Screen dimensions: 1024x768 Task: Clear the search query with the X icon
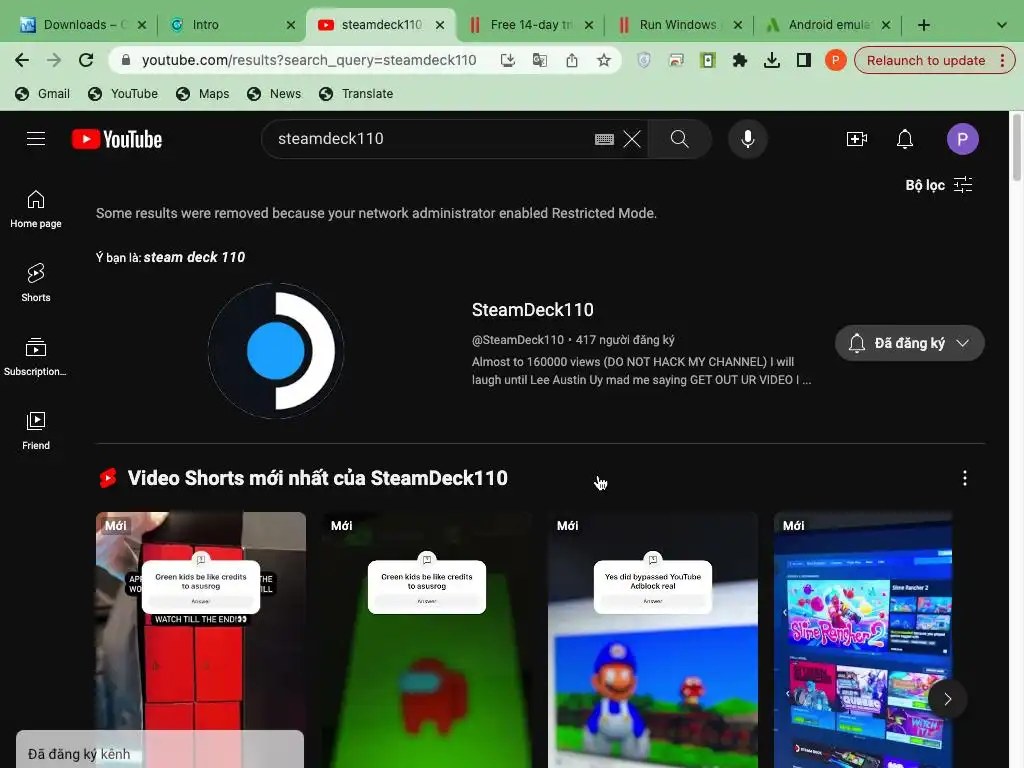632,139
